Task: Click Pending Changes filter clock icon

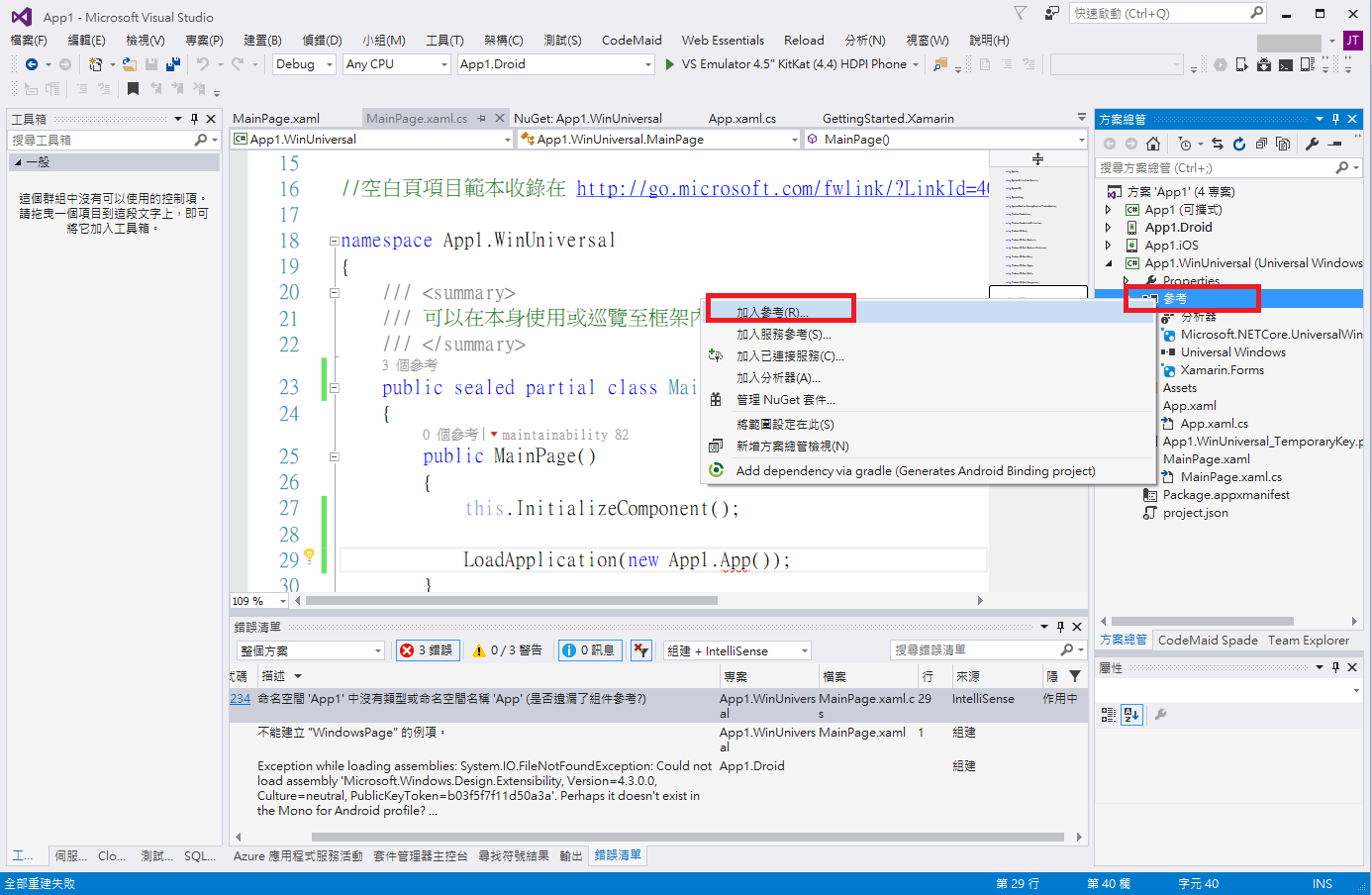Action: point(1186,144)
